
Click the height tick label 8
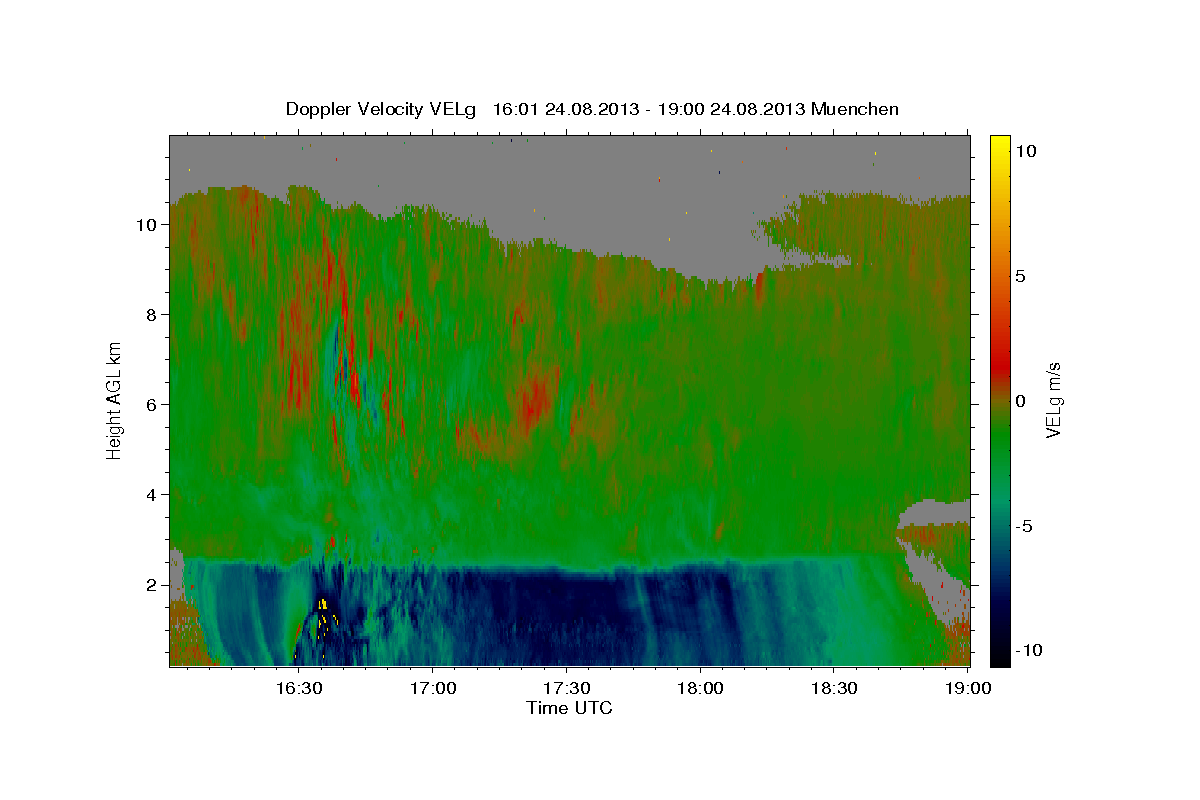pos(153,315)
